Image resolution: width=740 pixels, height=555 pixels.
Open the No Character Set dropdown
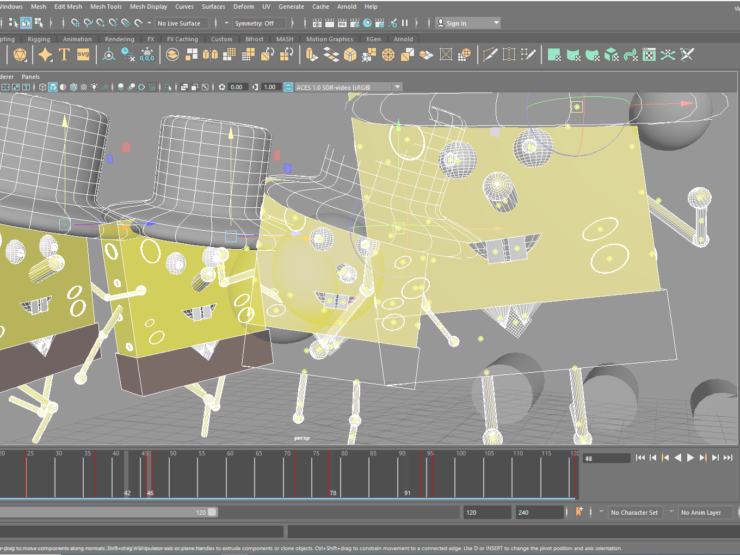pyautogui.click(x=634, y=513)
